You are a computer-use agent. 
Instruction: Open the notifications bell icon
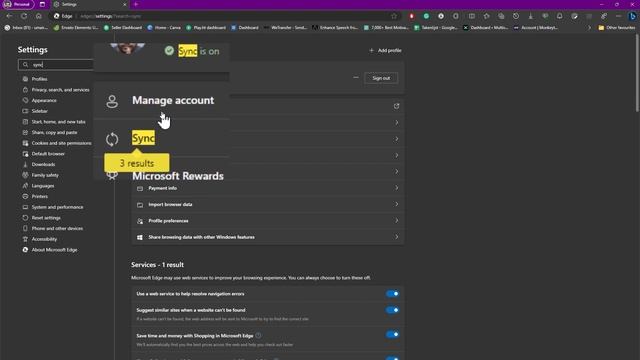(x=560, y=16)
